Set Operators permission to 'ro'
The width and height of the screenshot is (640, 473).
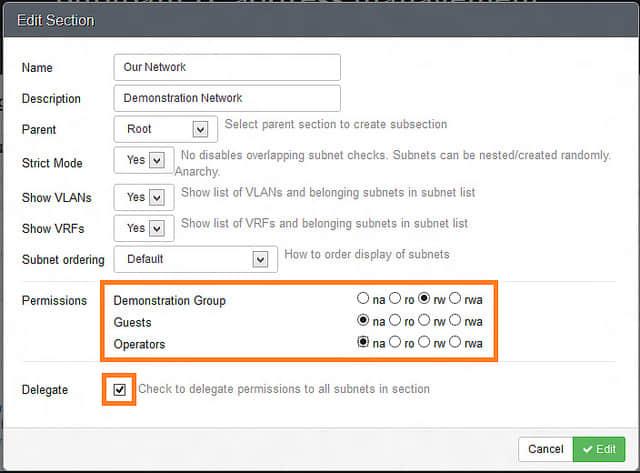[394, 343]
